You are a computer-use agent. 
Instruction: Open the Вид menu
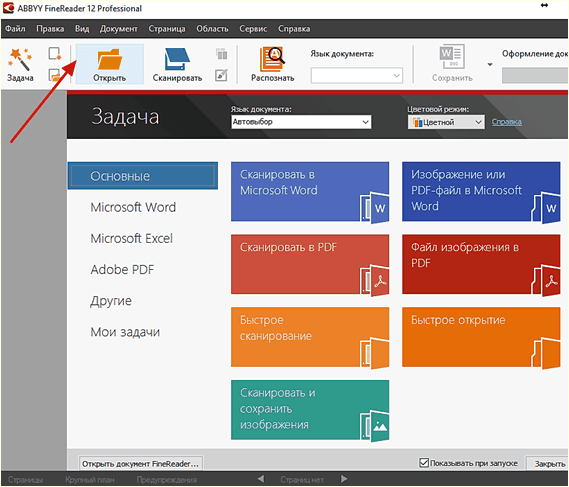tap(82, 29)
